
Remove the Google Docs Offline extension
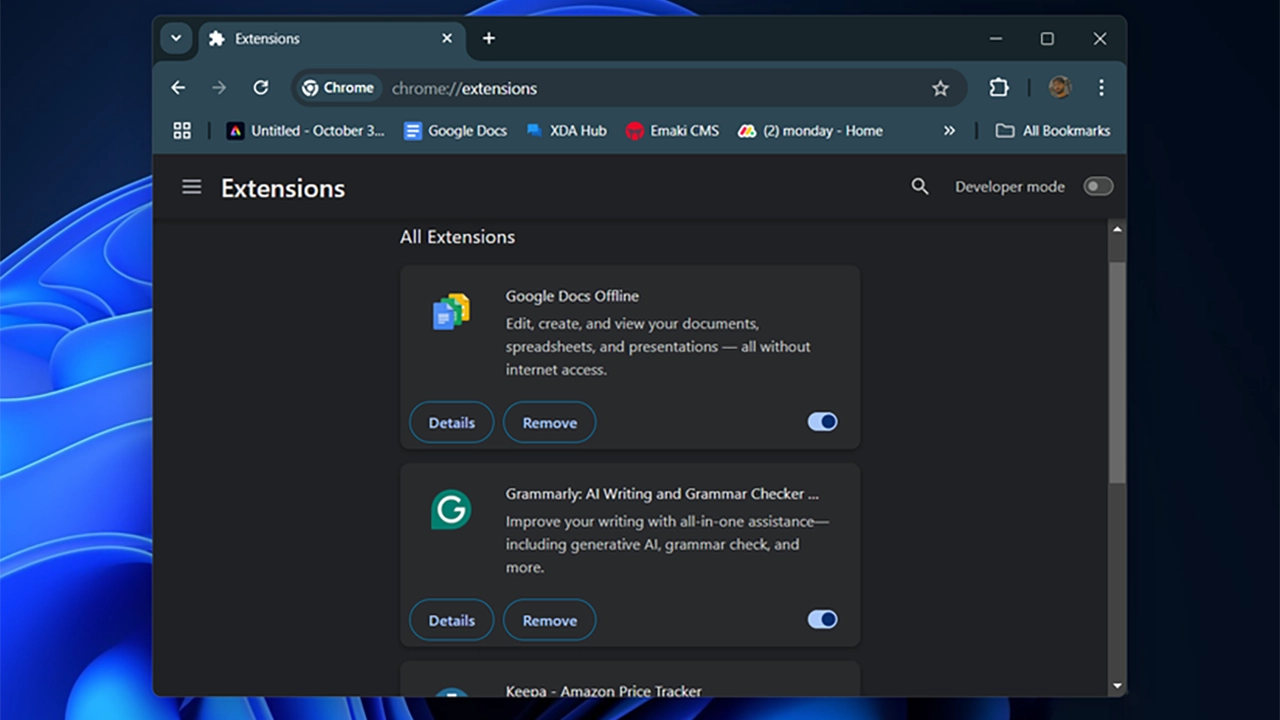[x=550, y=423]
